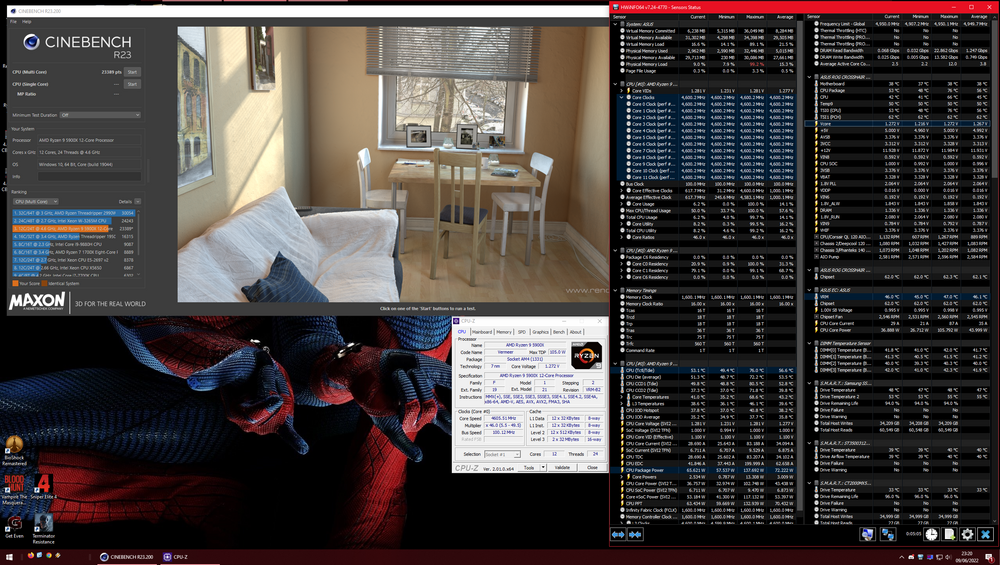Click the HWiNFO log file icon
This screenshot has width=1000, height=565.
949,535
